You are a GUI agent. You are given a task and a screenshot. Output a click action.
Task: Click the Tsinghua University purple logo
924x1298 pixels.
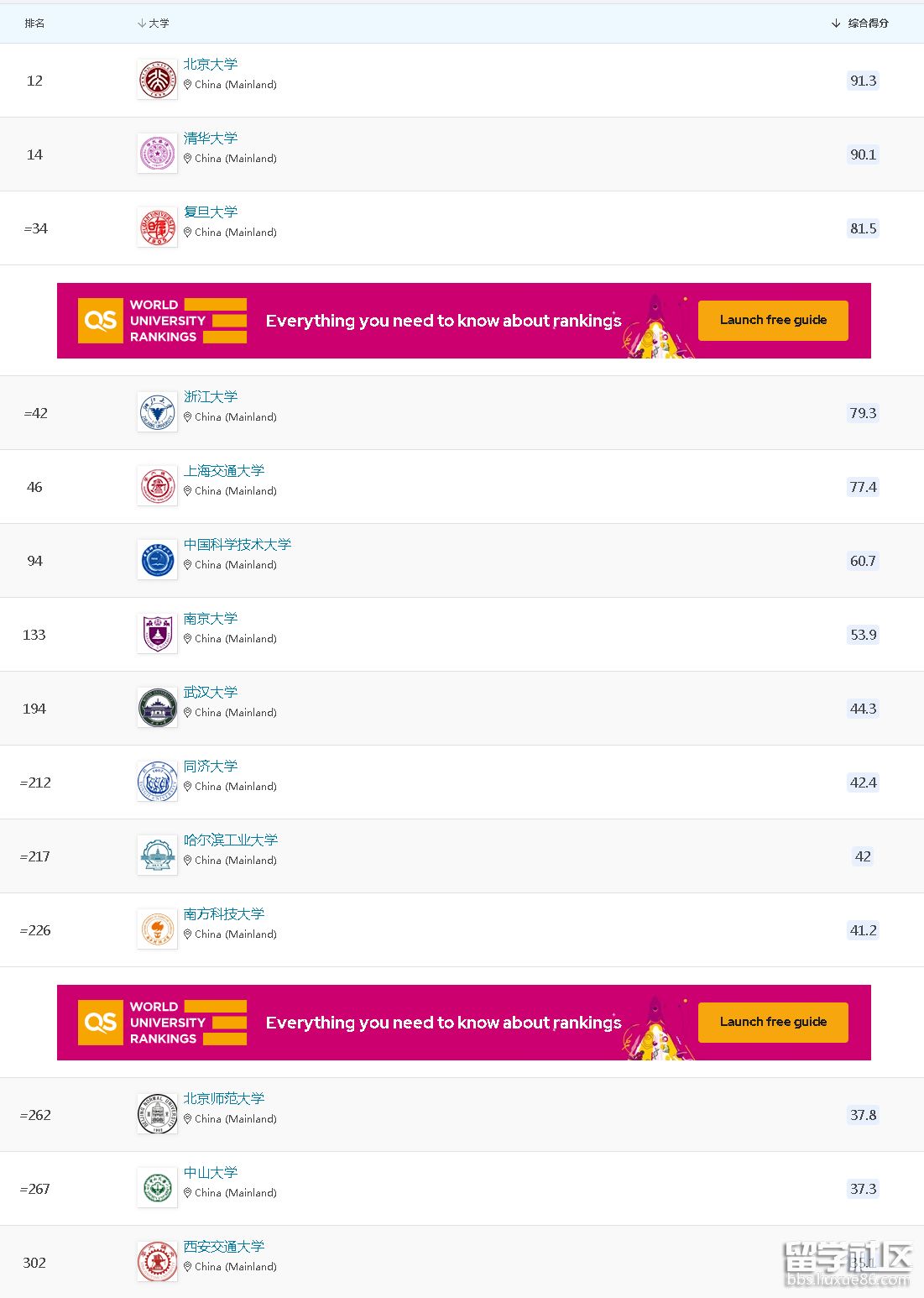click(x=157, y=154)
